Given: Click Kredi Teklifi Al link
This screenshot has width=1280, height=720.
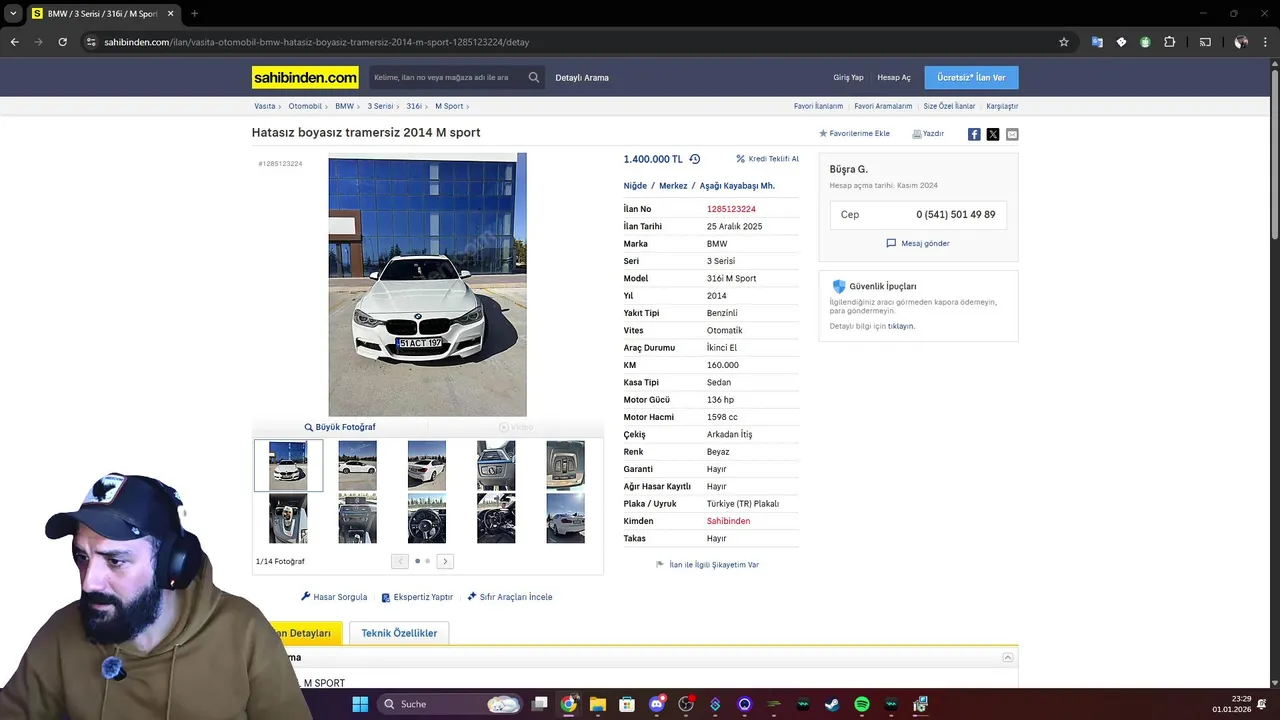Looking at the screenshot, I should pos(767,159).
